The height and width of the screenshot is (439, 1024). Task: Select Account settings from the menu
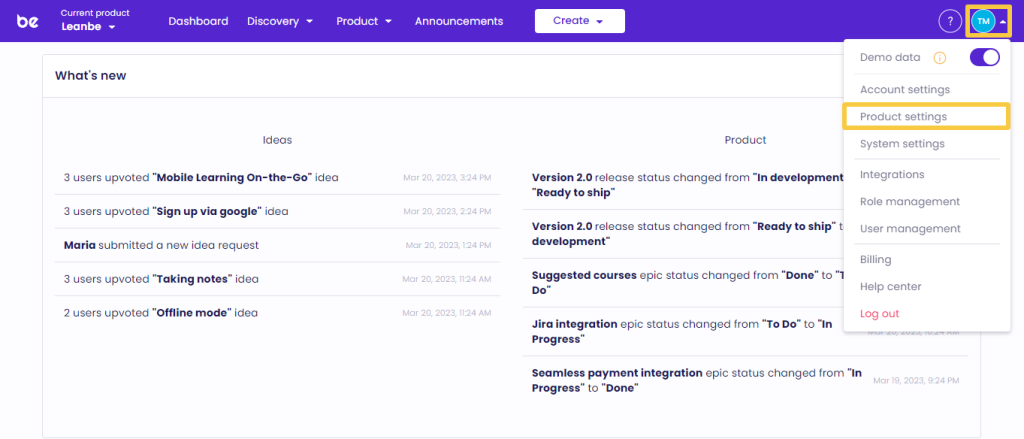(x=904, y=90)
